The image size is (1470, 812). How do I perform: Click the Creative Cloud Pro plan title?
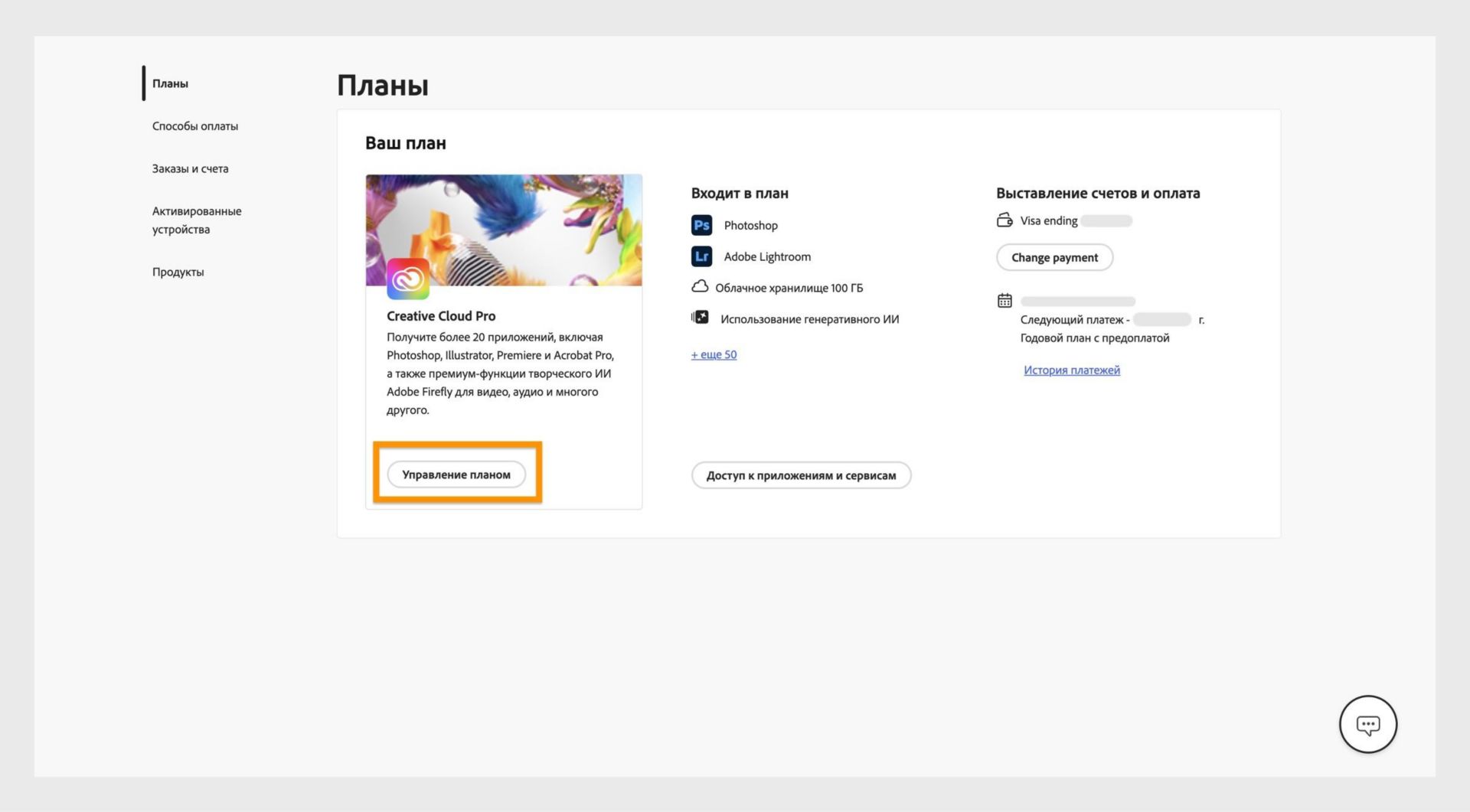[x=441, y=316]
